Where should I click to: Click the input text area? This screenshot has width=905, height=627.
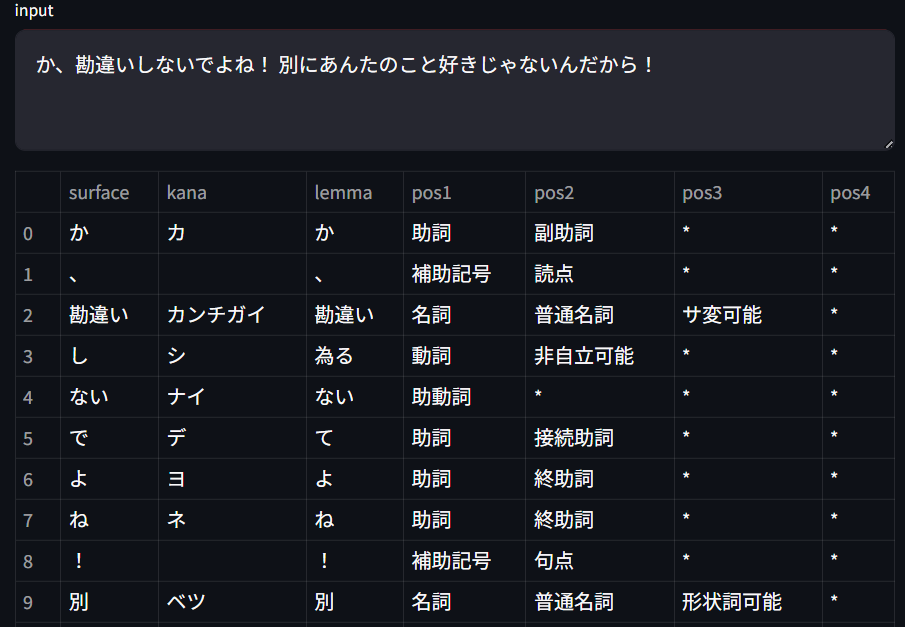point(455,90)
